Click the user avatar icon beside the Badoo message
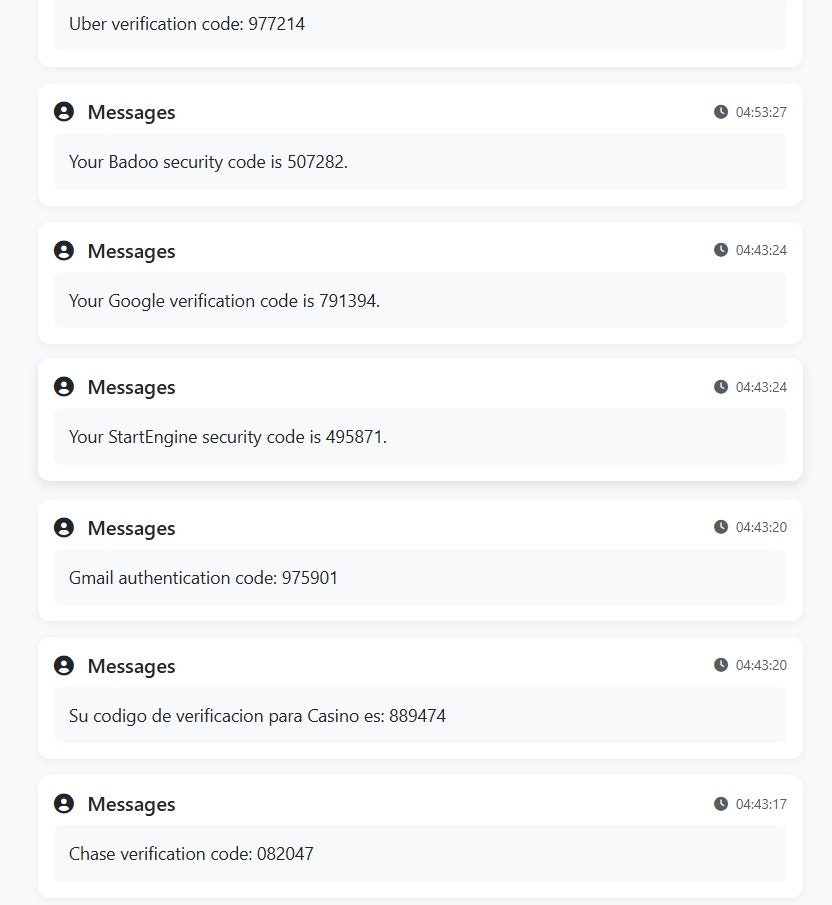Screen dimensions: 832x905 tap(64, 111)
